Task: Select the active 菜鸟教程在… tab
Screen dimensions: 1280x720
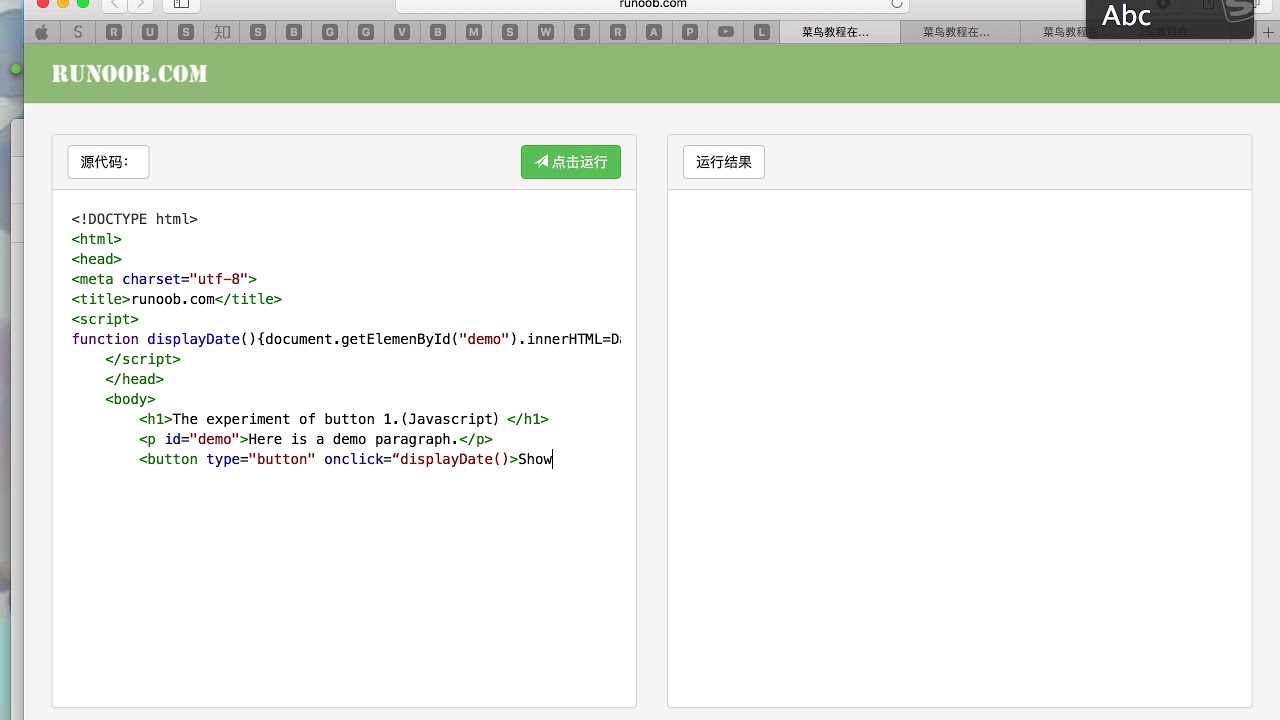Action: (838, 32)
